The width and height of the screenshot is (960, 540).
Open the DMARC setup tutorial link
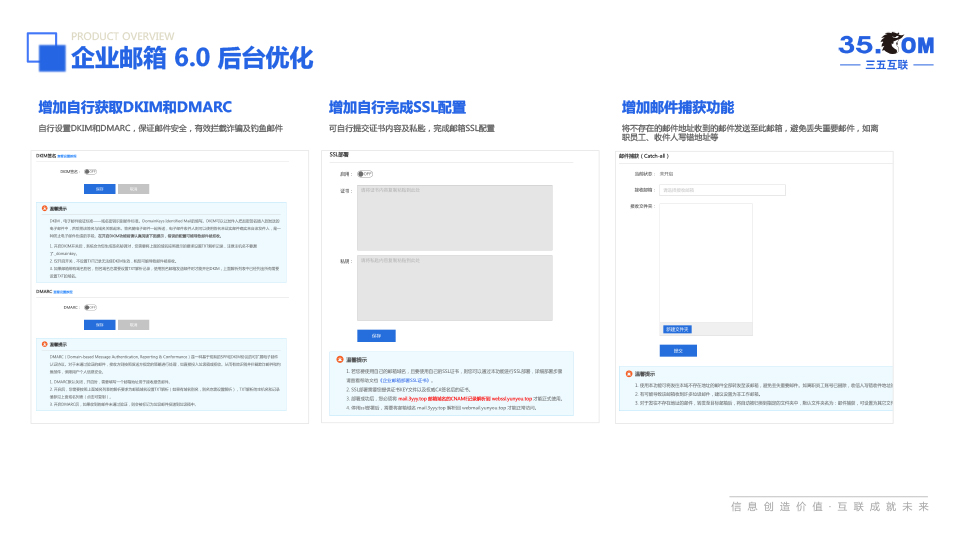pyautogui.click(x=66, y=292)
